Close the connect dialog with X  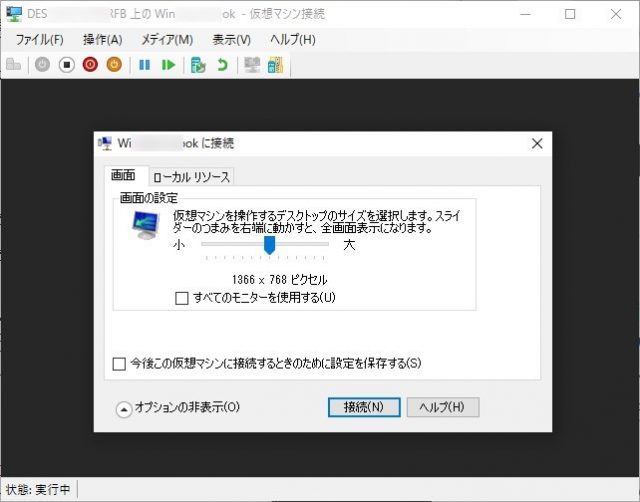pos(537,143)
